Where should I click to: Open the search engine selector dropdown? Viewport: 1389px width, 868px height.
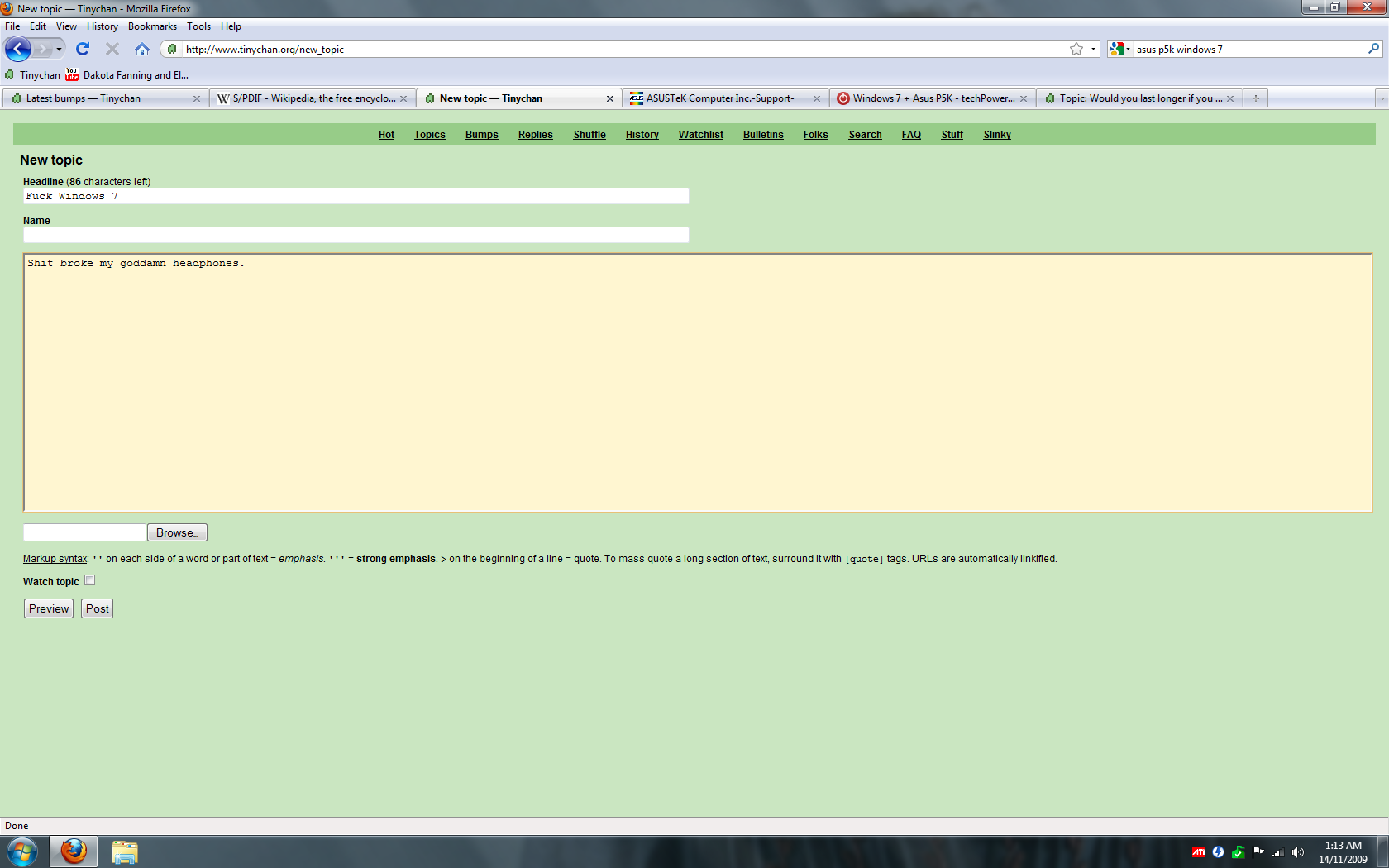pyautogui.click(x=1120, y=49)
